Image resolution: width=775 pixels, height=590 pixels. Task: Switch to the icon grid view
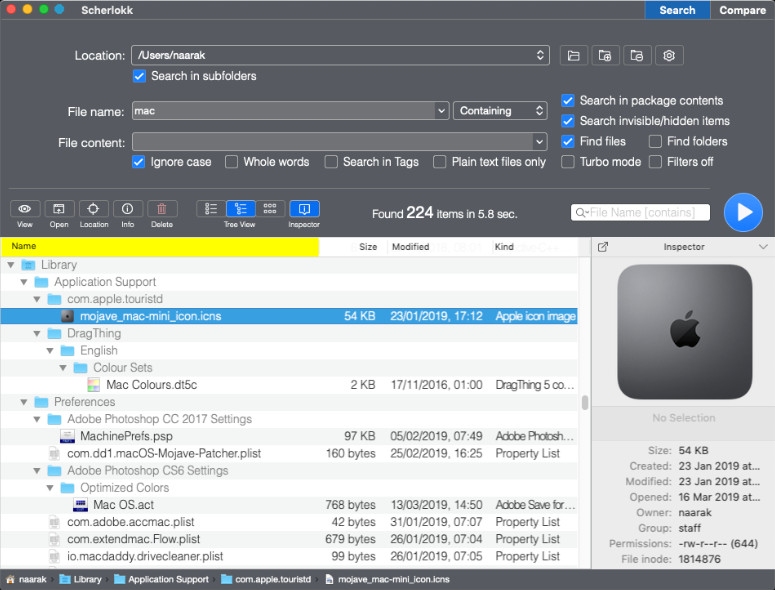coord(270,209)
